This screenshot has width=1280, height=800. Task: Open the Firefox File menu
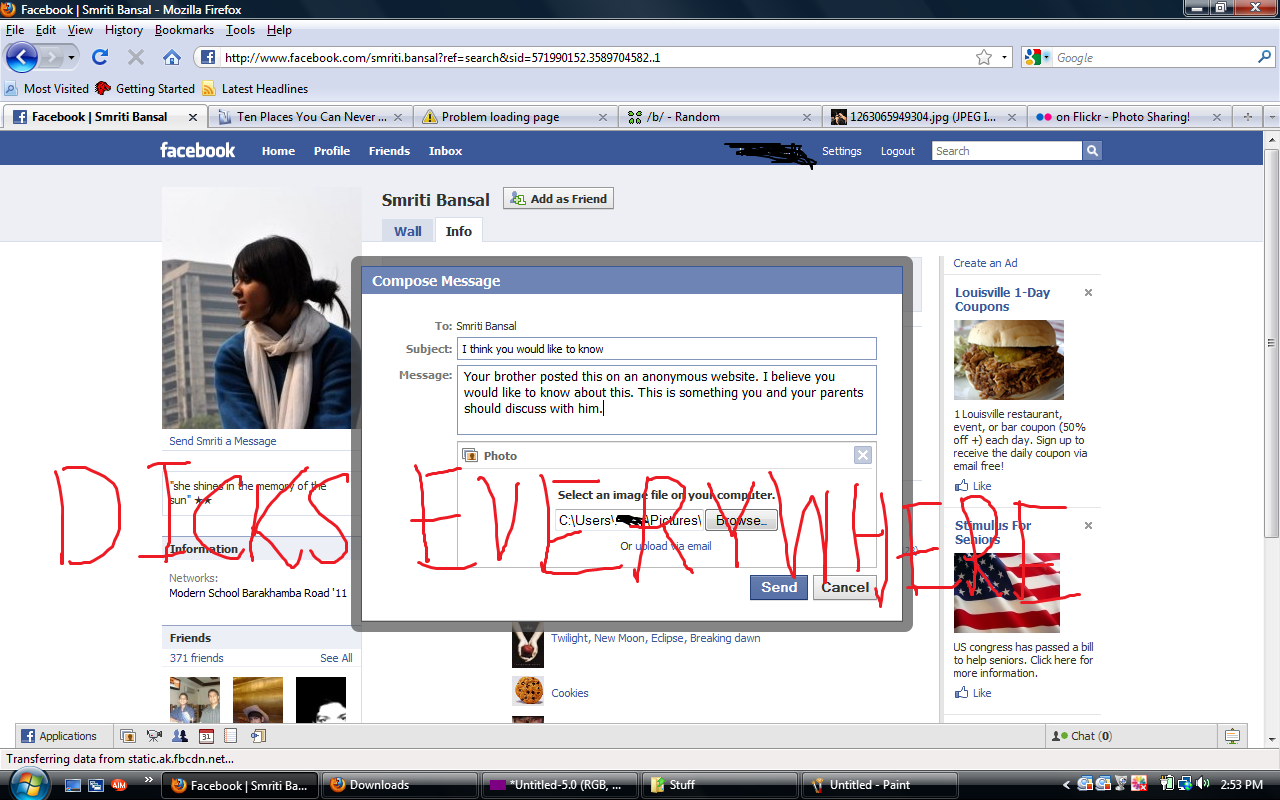click(14, 30)
